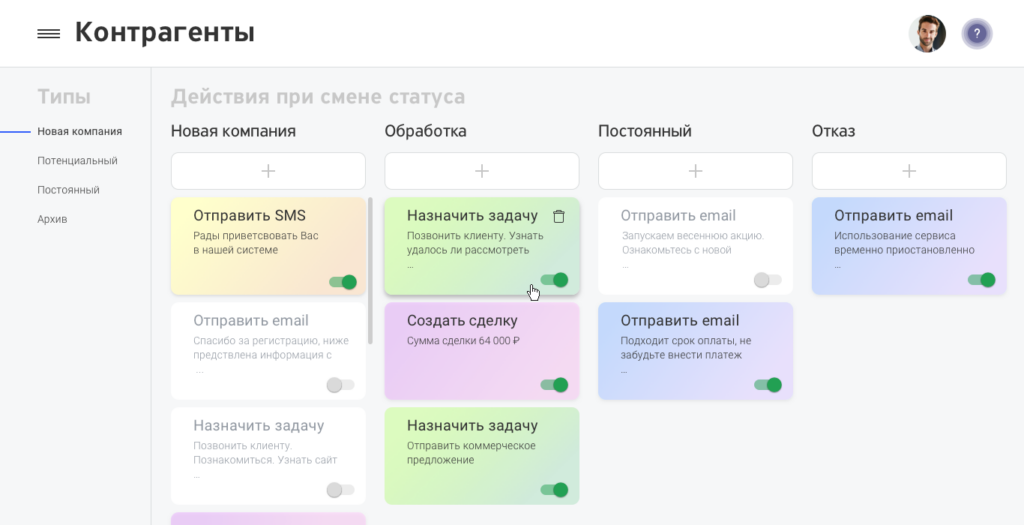Viewport: 1024px width, 525px height.
Task: Add action with plus in Отказ column
Action: (x=908, y=171)
